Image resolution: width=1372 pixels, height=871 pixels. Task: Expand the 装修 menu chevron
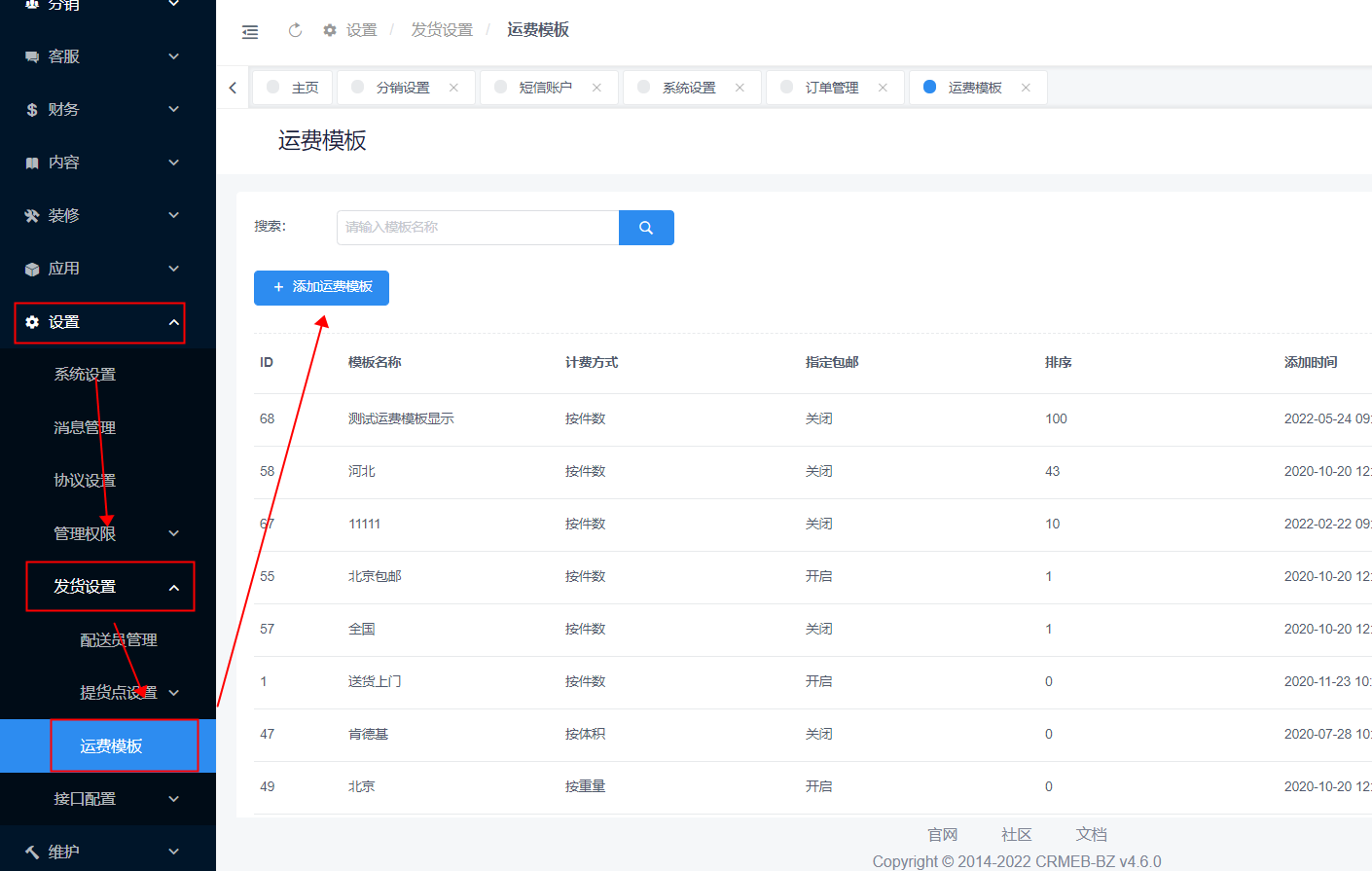174,215
